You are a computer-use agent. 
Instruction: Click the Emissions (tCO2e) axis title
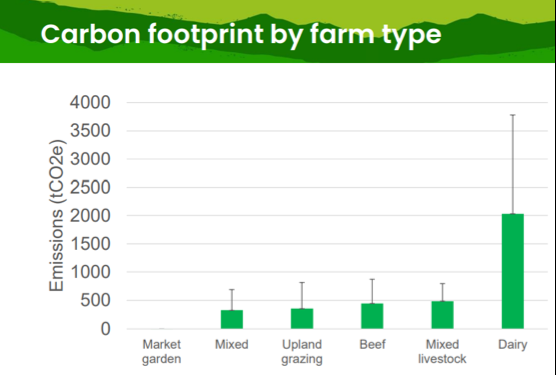[x=56, y=216]
